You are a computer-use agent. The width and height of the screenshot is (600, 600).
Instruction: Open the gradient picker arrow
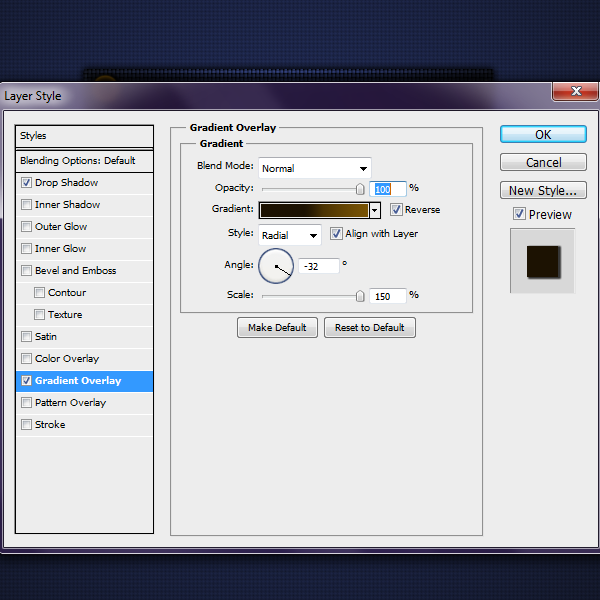(375, 210)
